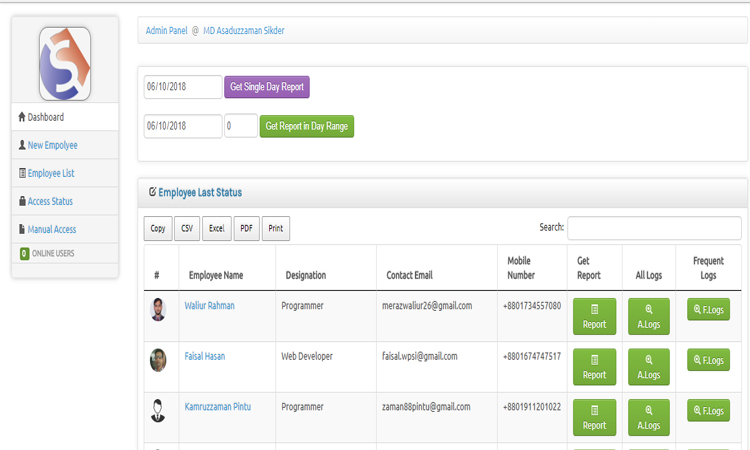The width and height of the screenshot is (750, 450).
Task: Click Faisal Hasan's profile photo
Action: click(158, 360)
